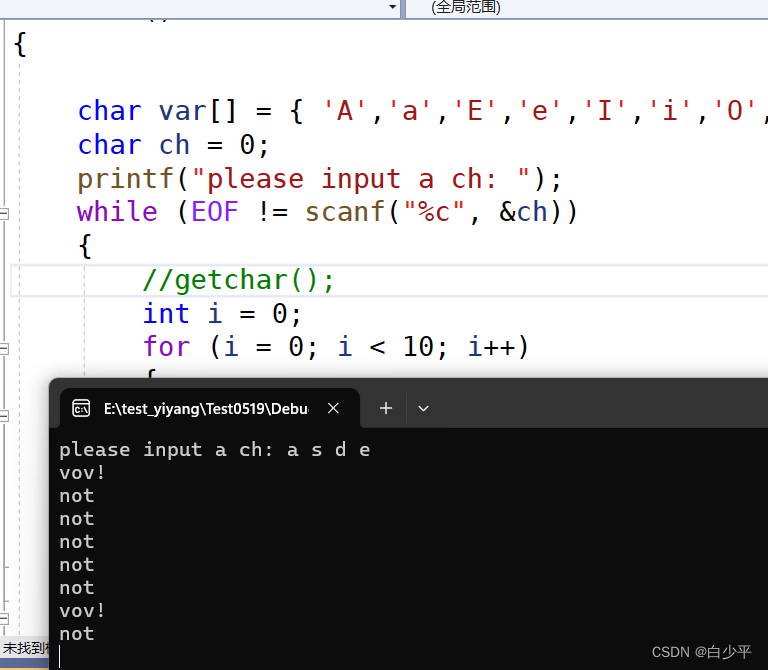768x670 pixels.
Task: Open the left navigation dropdown arrow
Action: click(x=392, y=7)
